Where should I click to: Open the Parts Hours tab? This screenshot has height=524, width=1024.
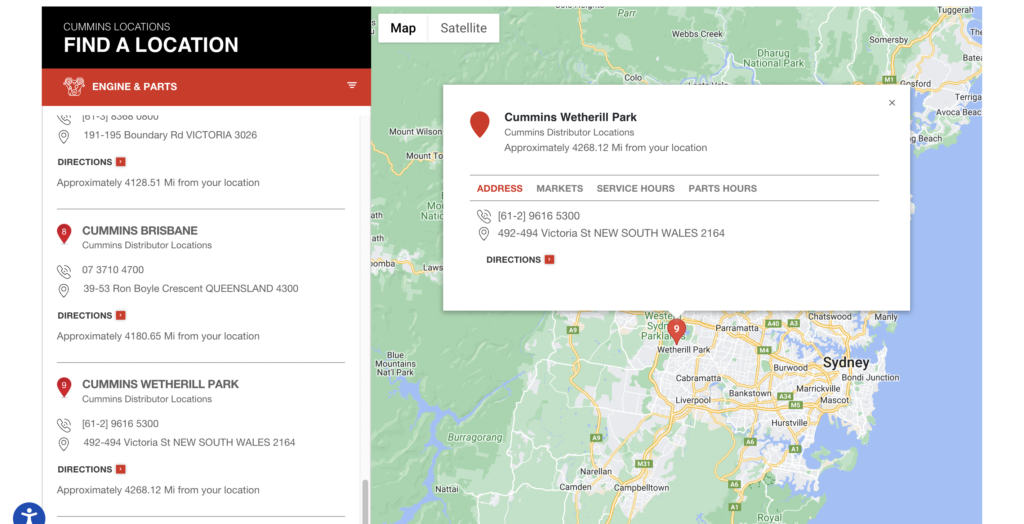click(722, 188)
